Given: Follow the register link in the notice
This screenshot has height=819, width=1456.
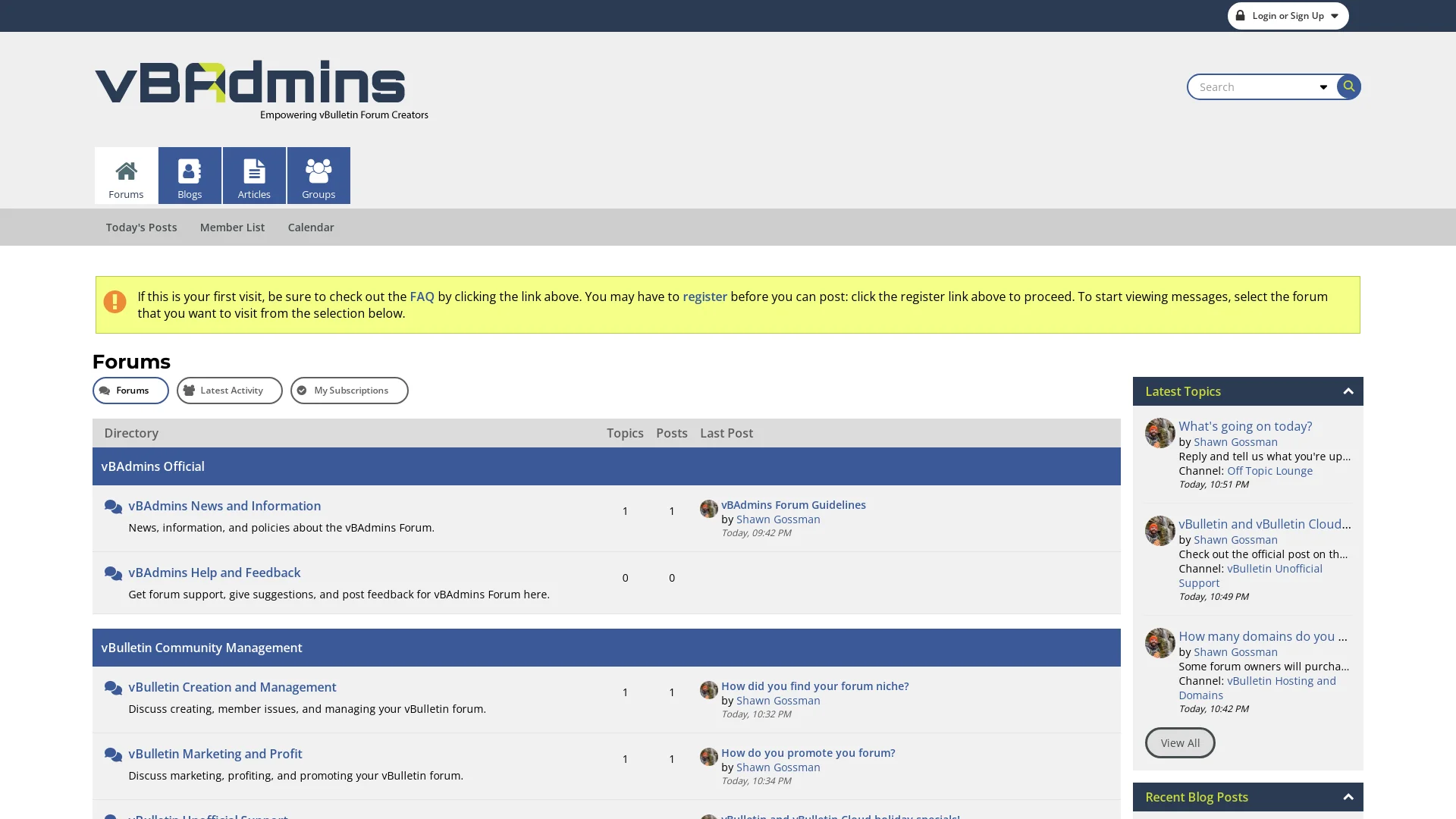Looking at the screenshot, I should (704, 297).
